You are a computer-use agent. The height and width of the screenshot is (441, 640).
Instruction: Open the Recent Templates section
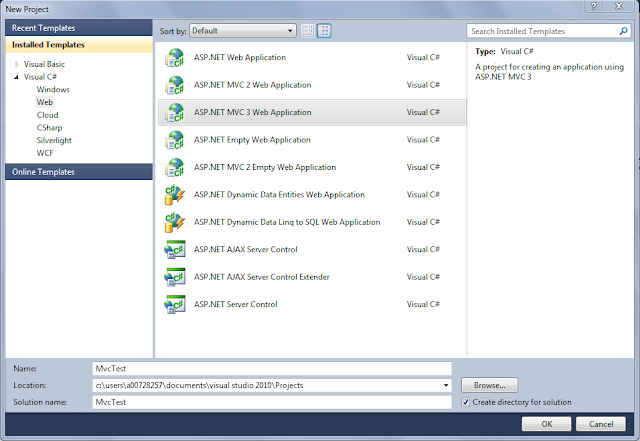79,28
